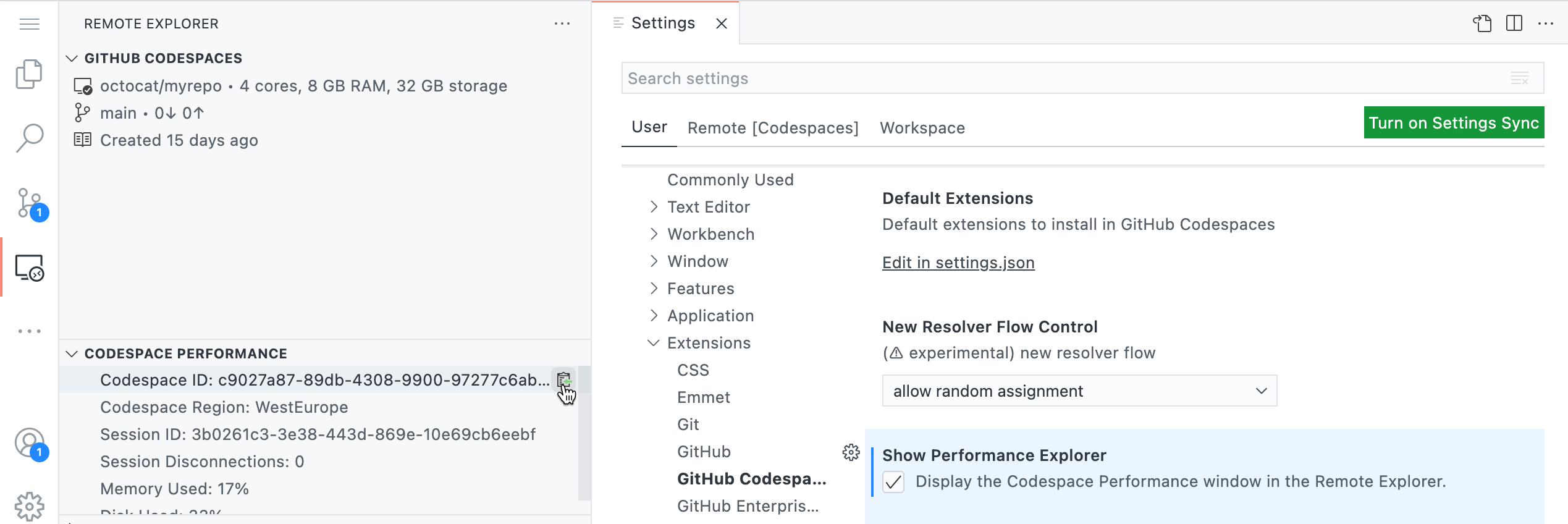
Task: Open the Manage gear in activity bar
Action: pos(29,507)
